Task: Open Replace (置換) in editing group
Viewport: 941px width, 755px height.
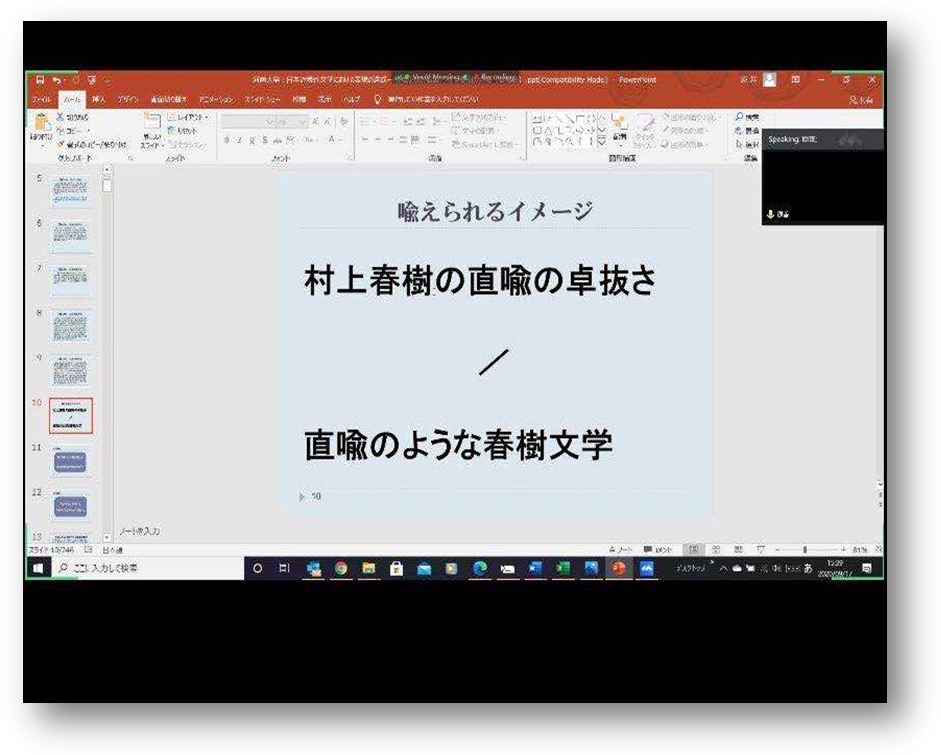Action: [747, 130]
